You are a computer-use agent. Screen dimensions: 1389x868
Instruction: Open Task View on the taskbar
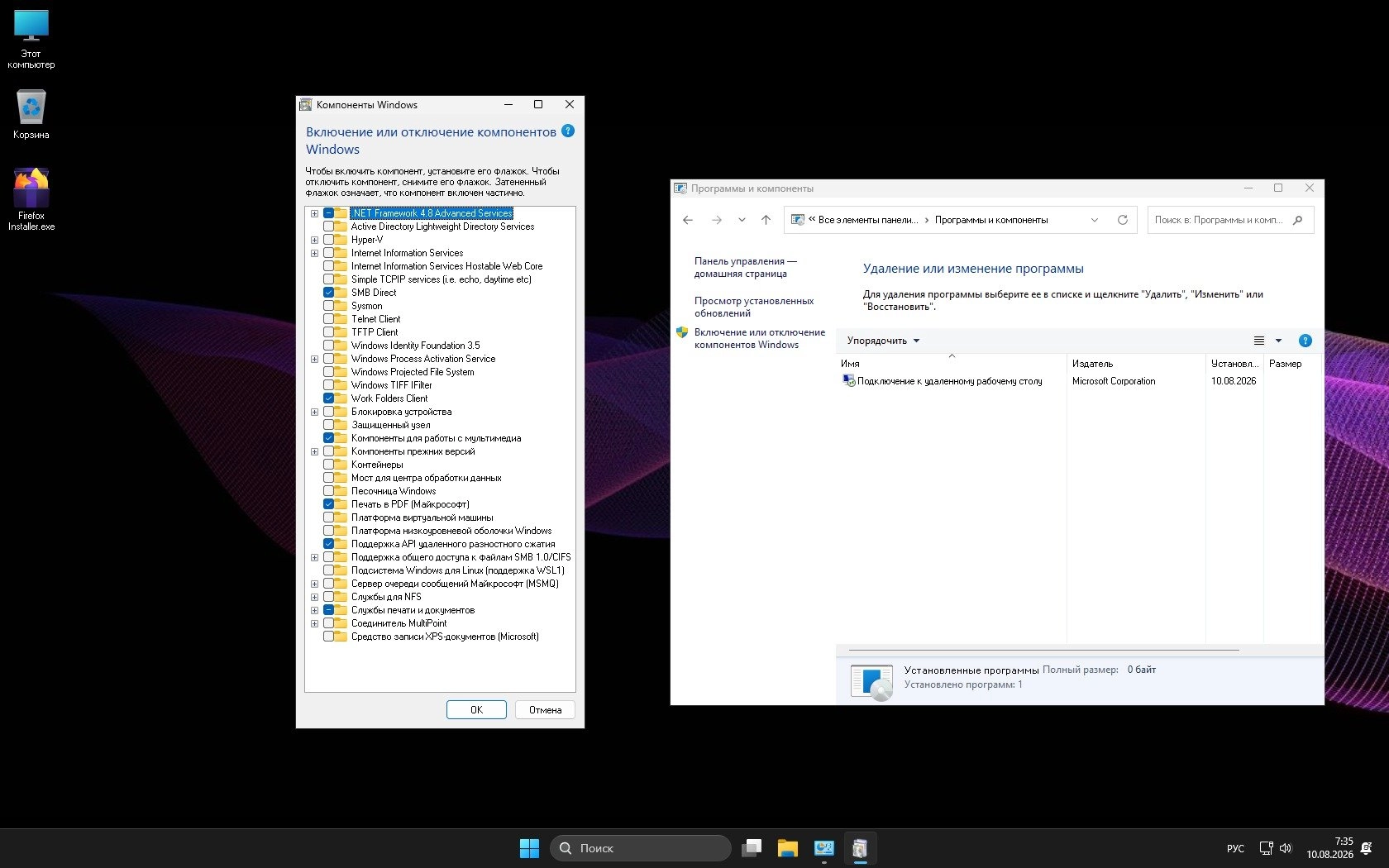752,848
